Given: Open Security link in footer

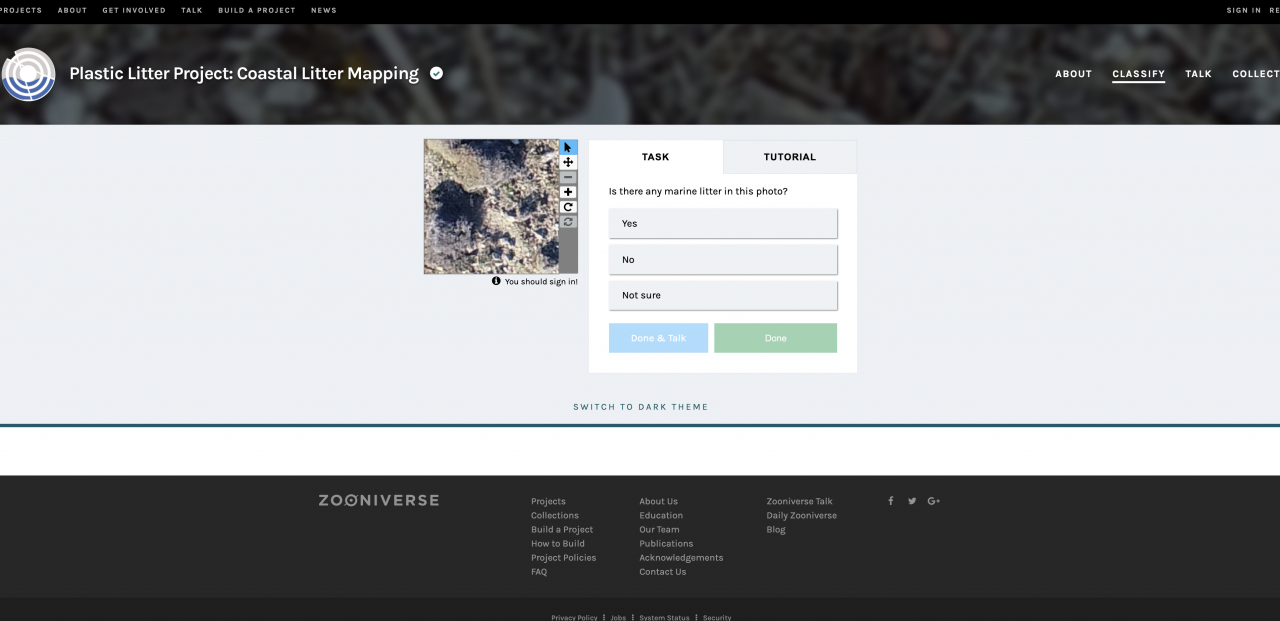Looking at the screenshot, I should 717,617.
